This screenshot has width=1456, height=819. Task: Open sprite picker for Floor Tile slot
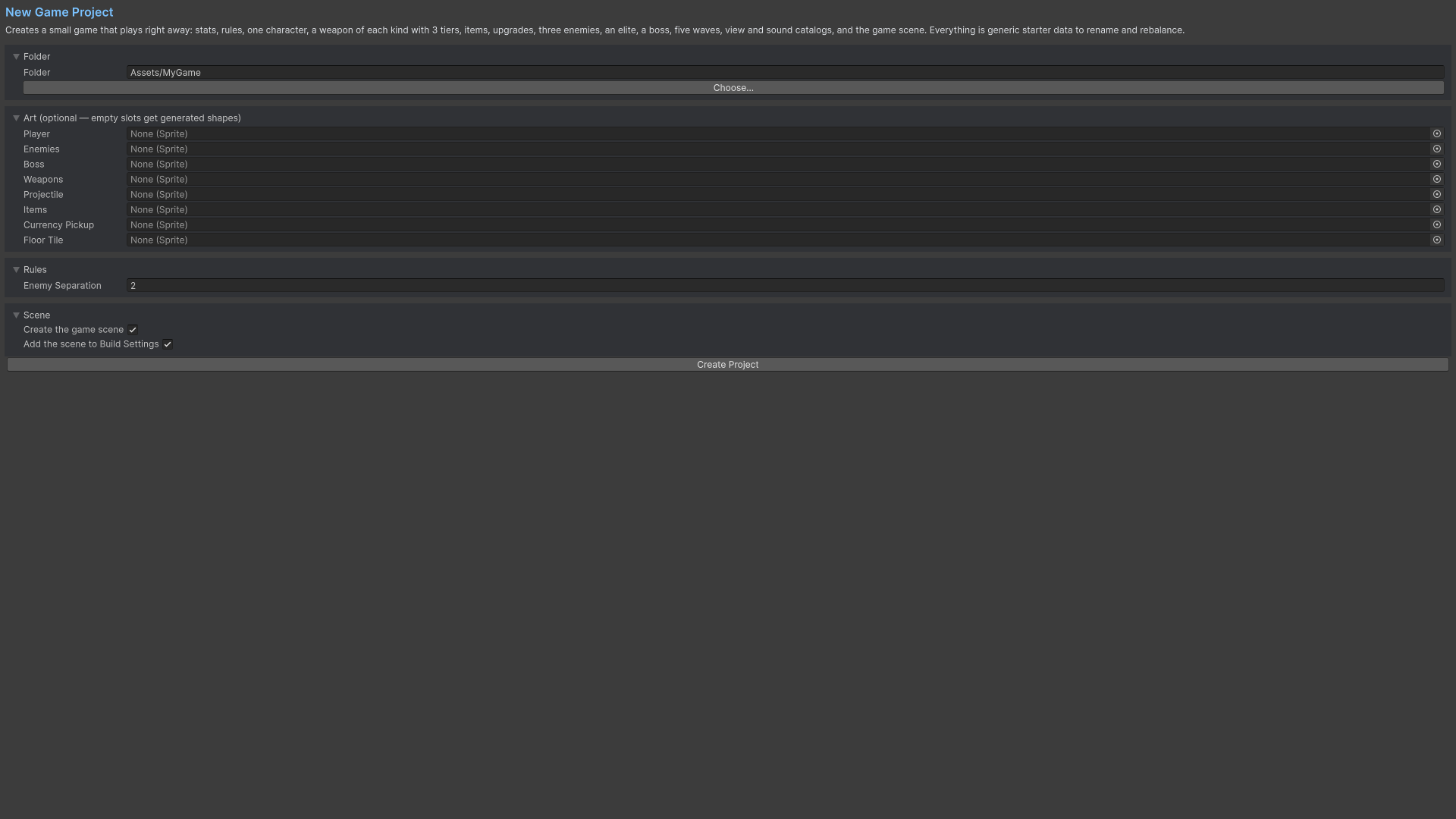pyautogui.click(x=1436, y=240)
